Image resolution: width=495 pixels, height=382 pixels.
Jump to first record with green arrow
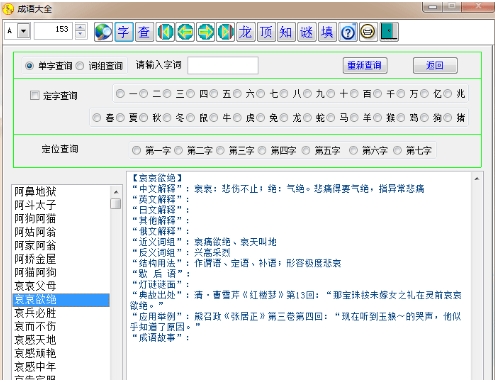point(165,32)
